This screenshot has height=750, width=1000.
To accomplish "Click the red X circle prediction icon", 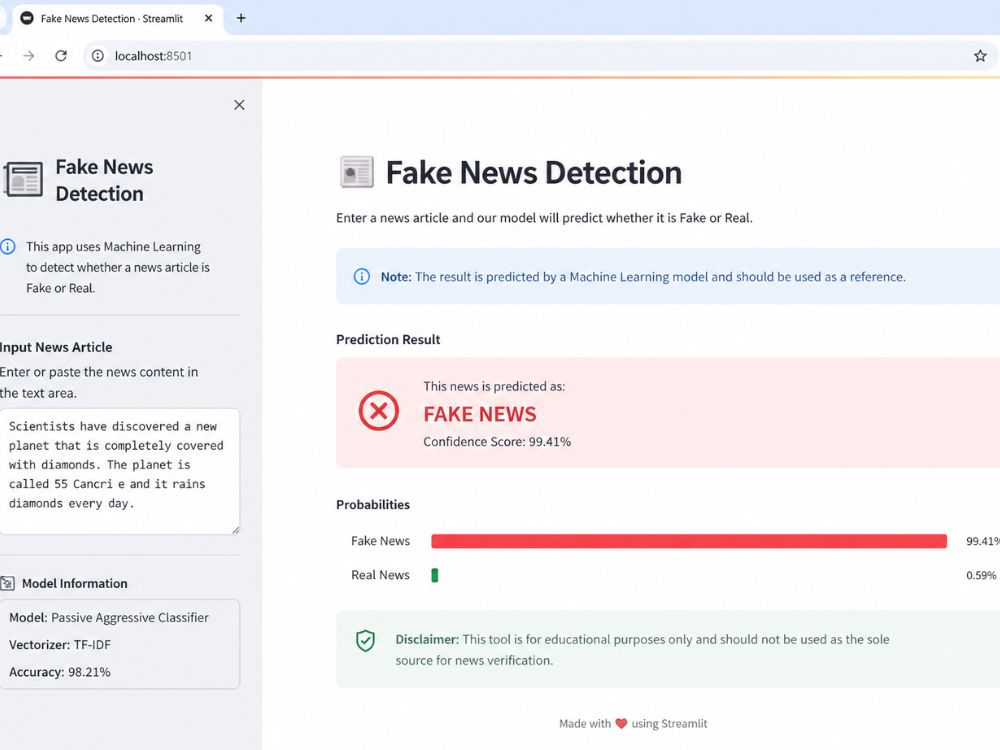I will point(378,411).
